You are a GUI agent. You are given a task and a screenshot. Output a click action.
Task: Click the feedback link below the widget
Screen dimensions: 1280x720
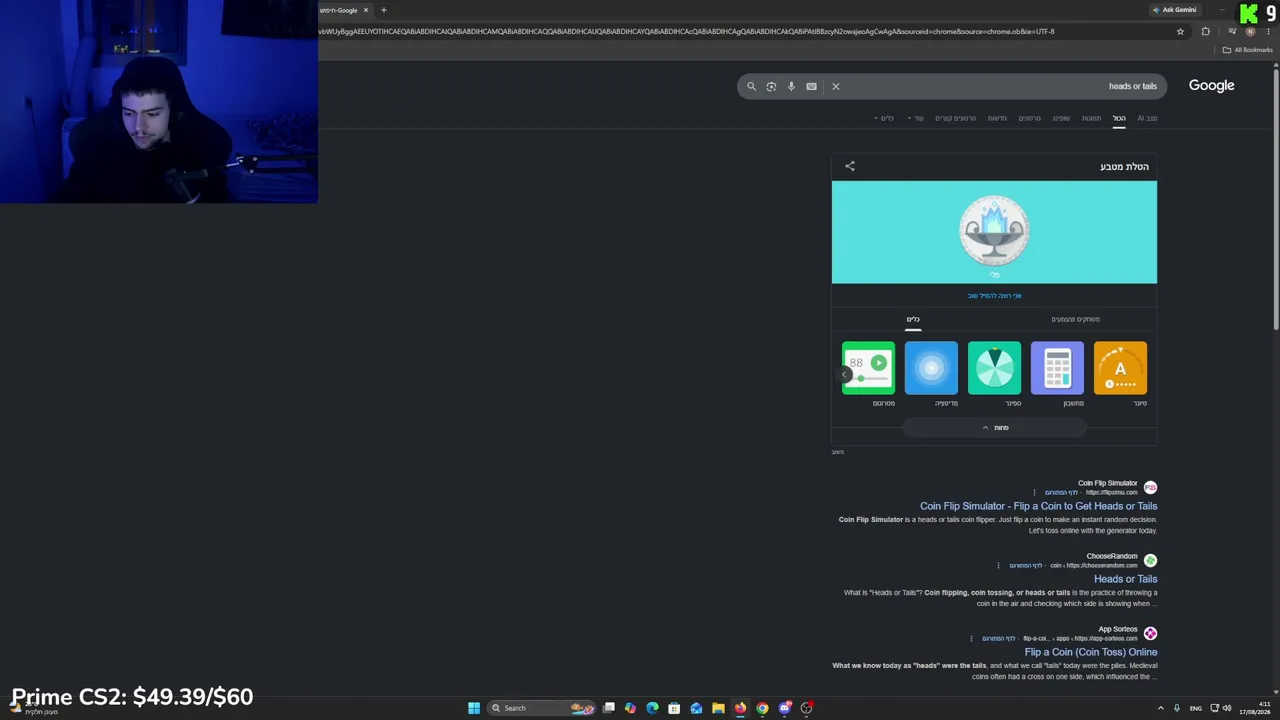838,452
